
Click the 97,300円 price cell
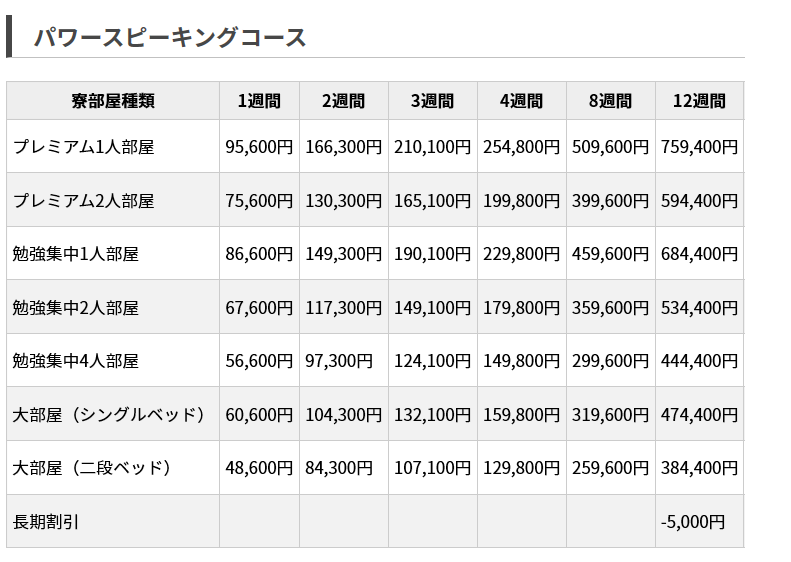339,361
